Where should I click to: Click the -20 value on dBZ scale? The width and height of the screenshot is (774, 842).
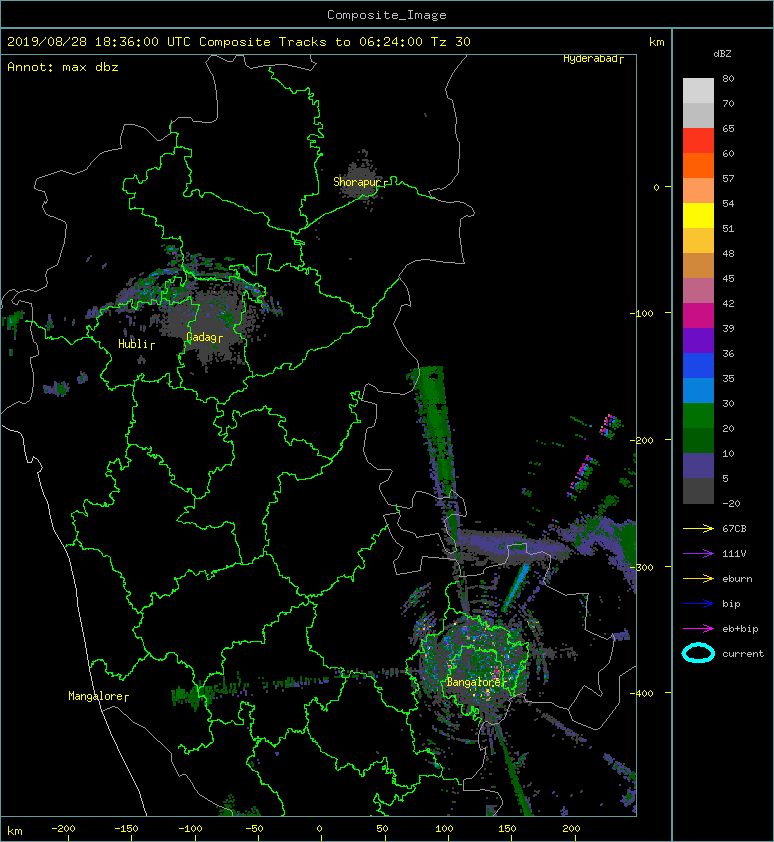click(x=731, y=504)
